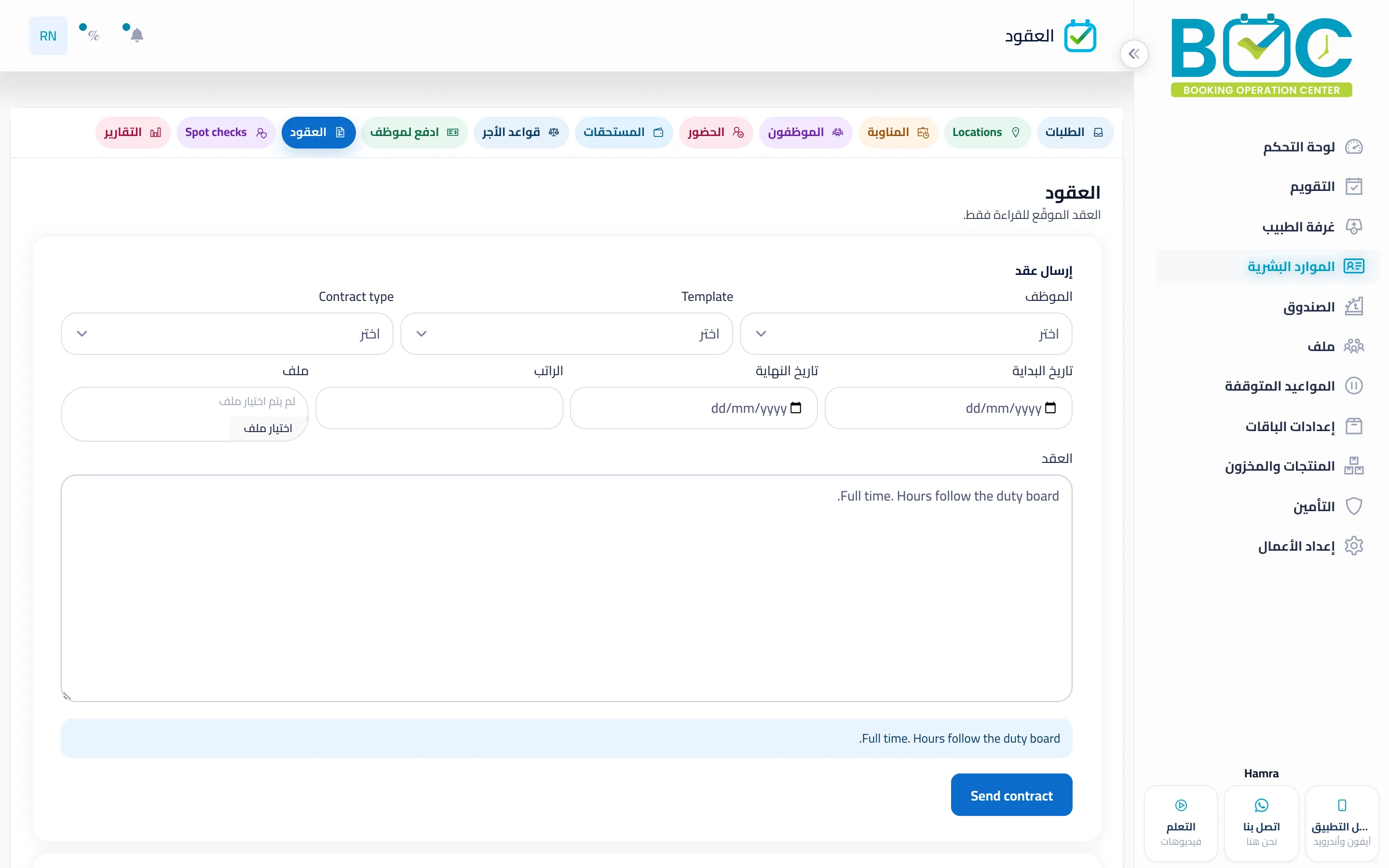1389x868 pixels.
Task: Click the BOC Booking Operation Center logo
Action: click(1261, 55)
